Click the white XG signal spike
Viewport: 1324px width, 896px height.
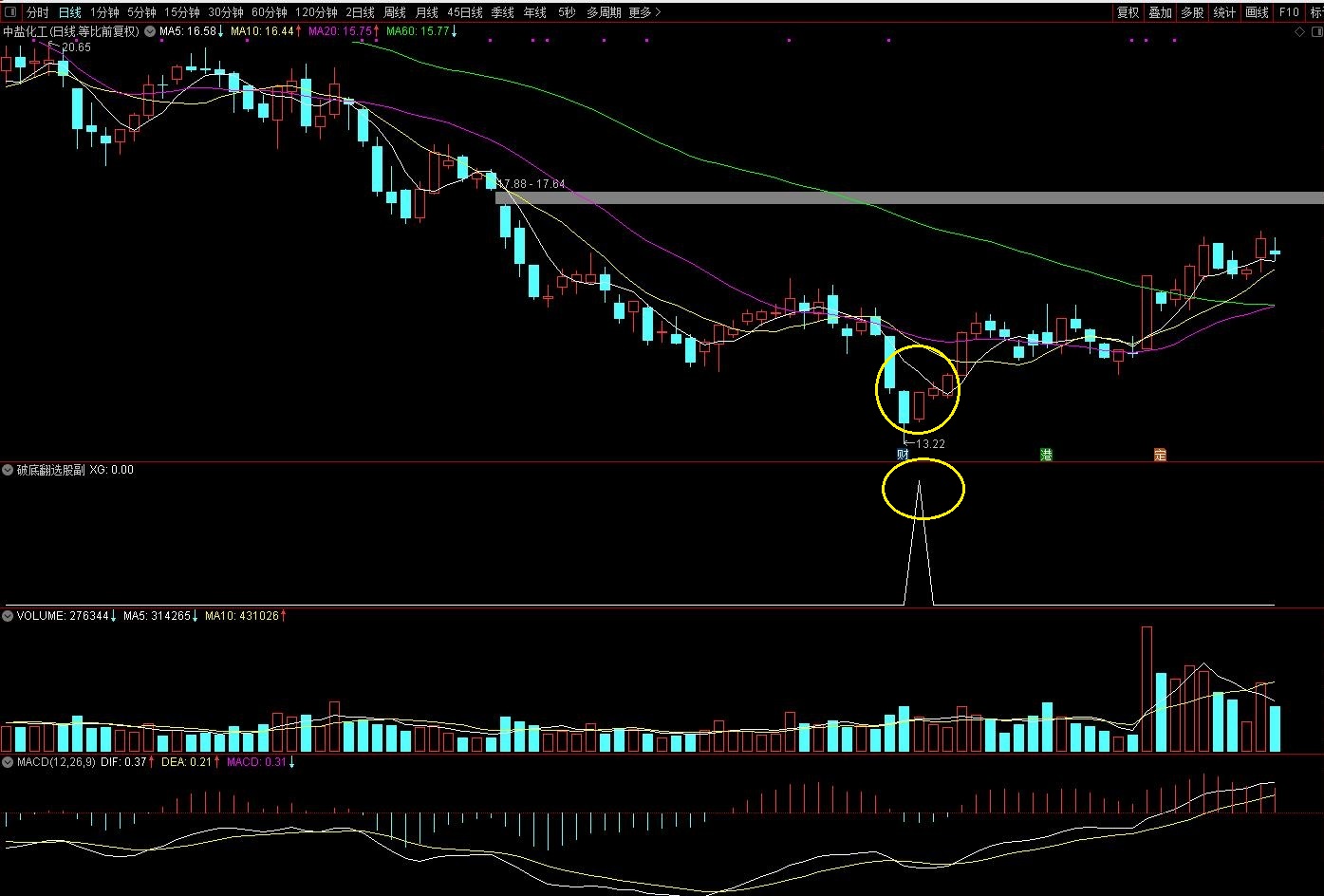tap(919, 543)
